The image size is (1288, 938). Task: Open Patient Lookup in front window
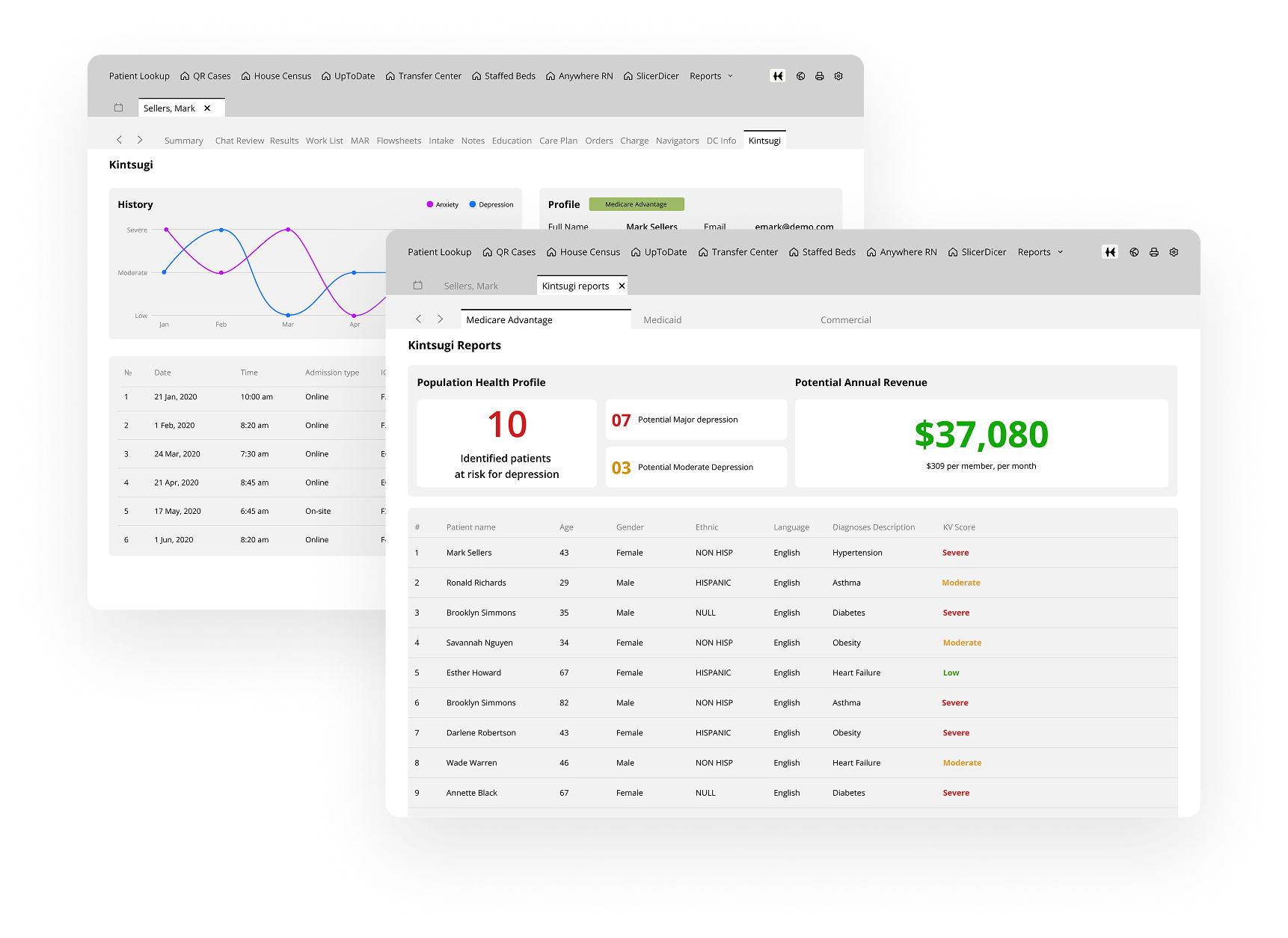[440, 252]
